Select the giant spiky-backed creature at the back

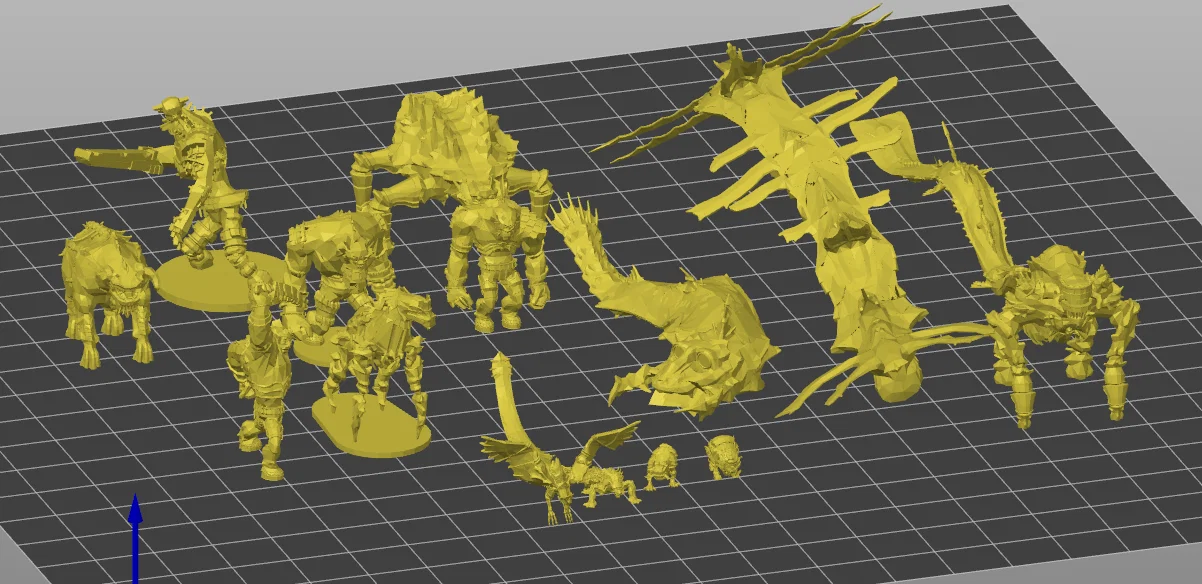[450, 150]
